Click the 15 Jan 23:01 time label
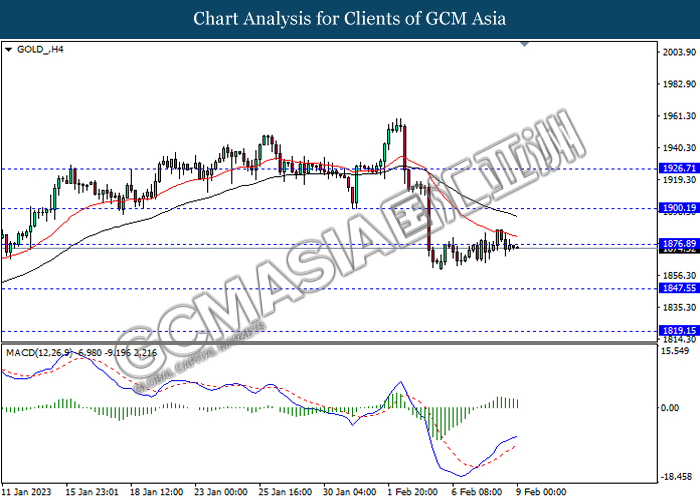Screen dimensions: 700x500 pos(92,492)
